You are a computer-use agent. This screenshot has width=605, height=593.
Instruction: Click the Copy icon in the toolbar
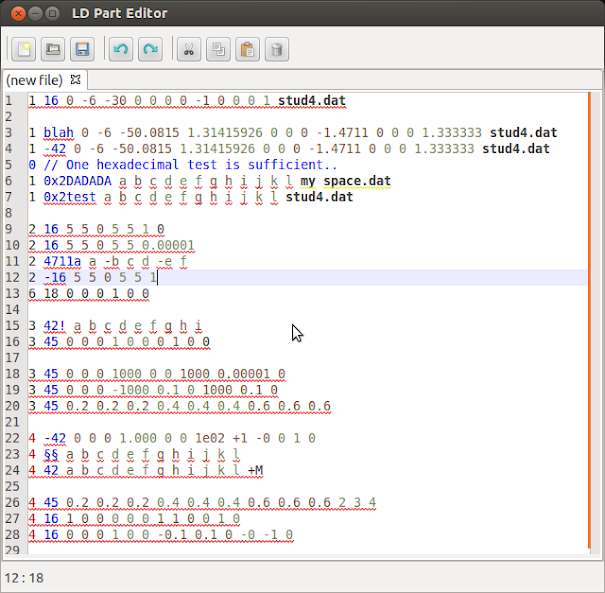218,49
